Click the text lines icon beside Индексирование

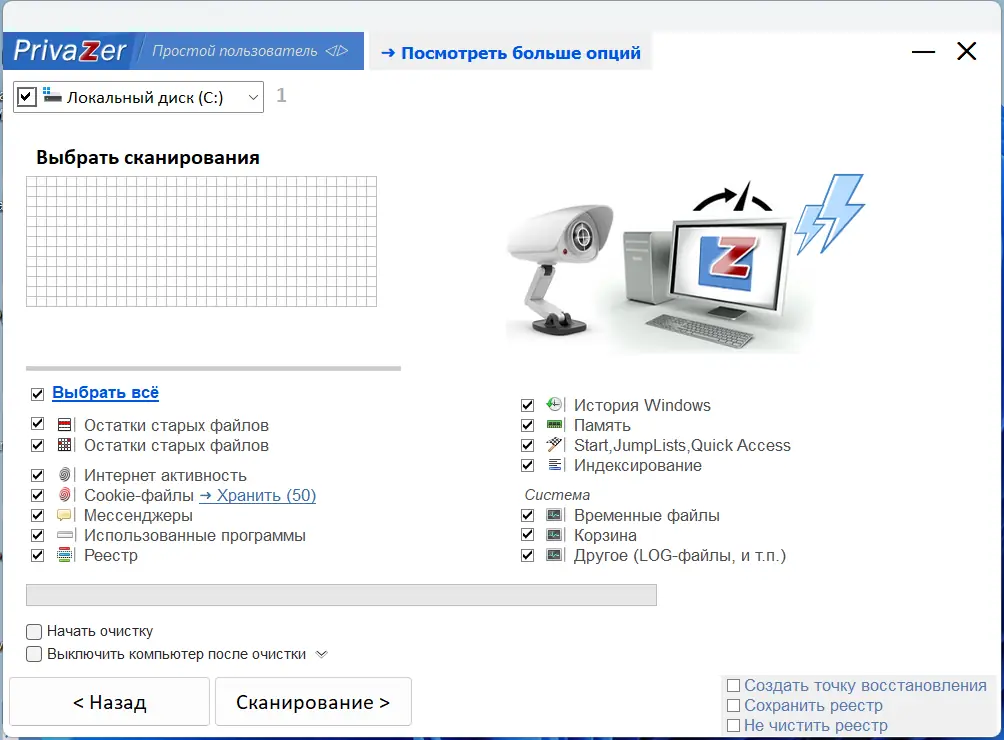[x=555, y=465]
